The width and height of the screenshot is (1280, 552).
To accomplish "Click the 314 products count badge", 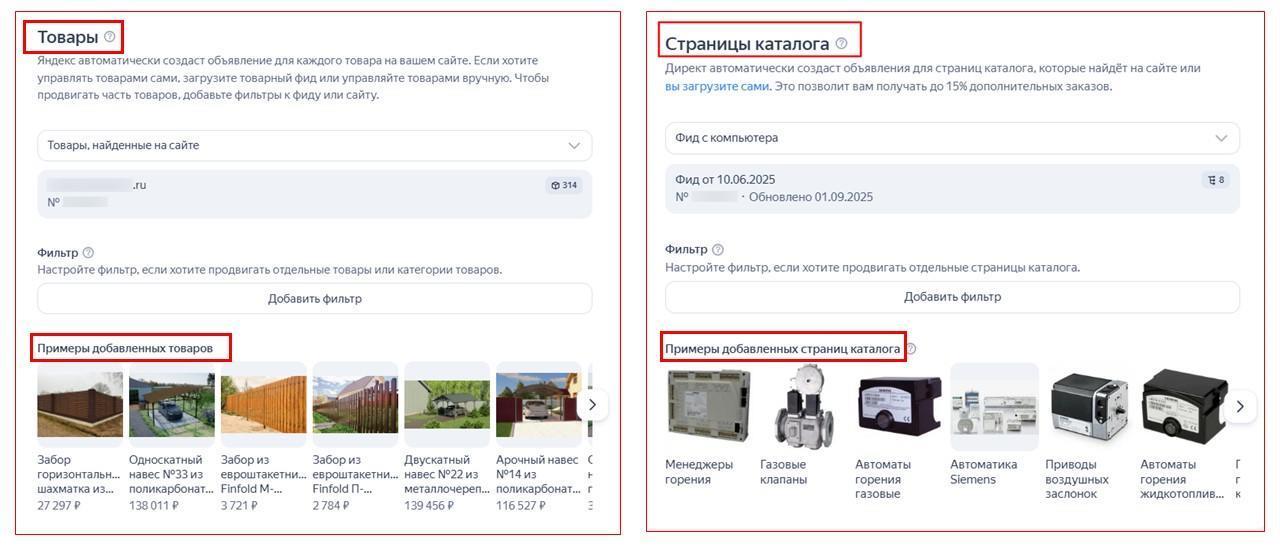I will click(x=564, y=185).
